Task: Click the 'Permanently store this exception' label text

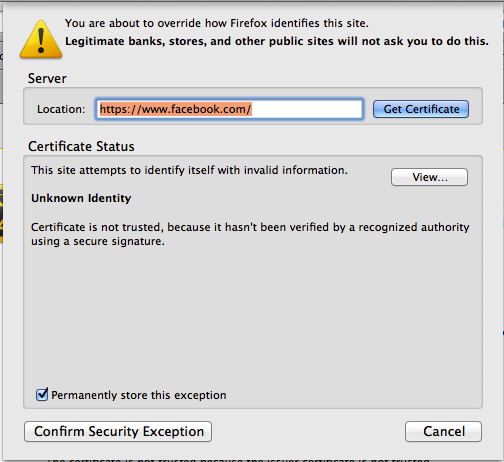Action: click(x=139, y=395)
